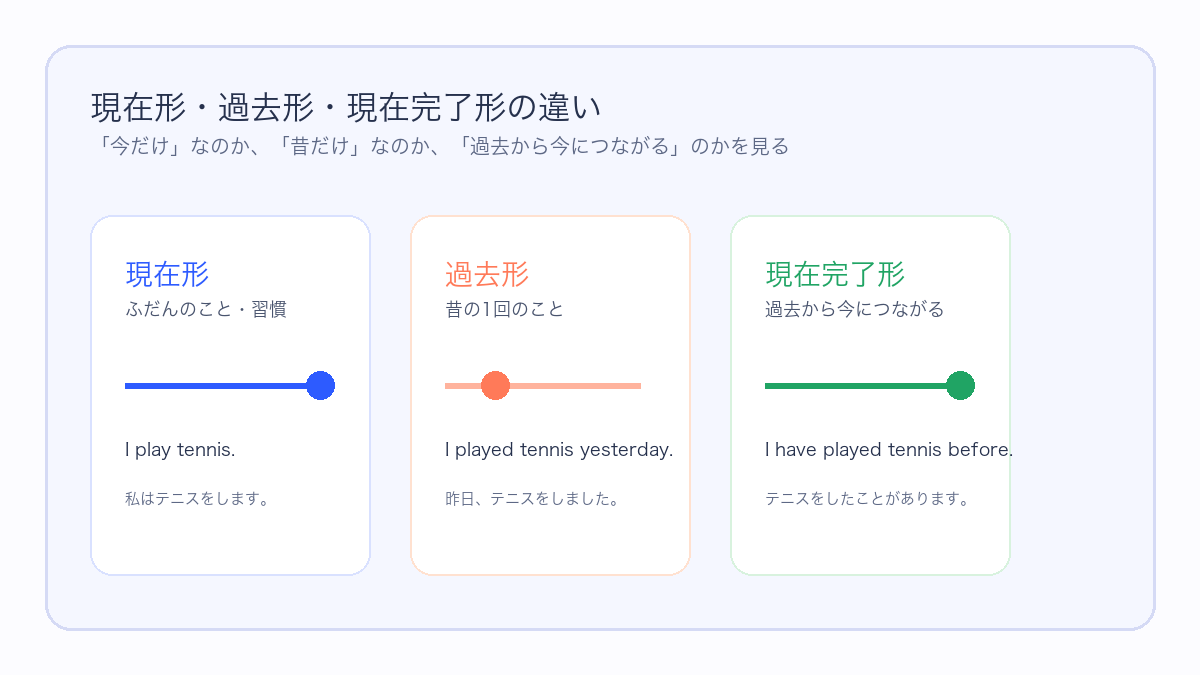Click the light orange timeline bar in the 過去形 card
Viewport: 1200px width, 675px height.
580,385
